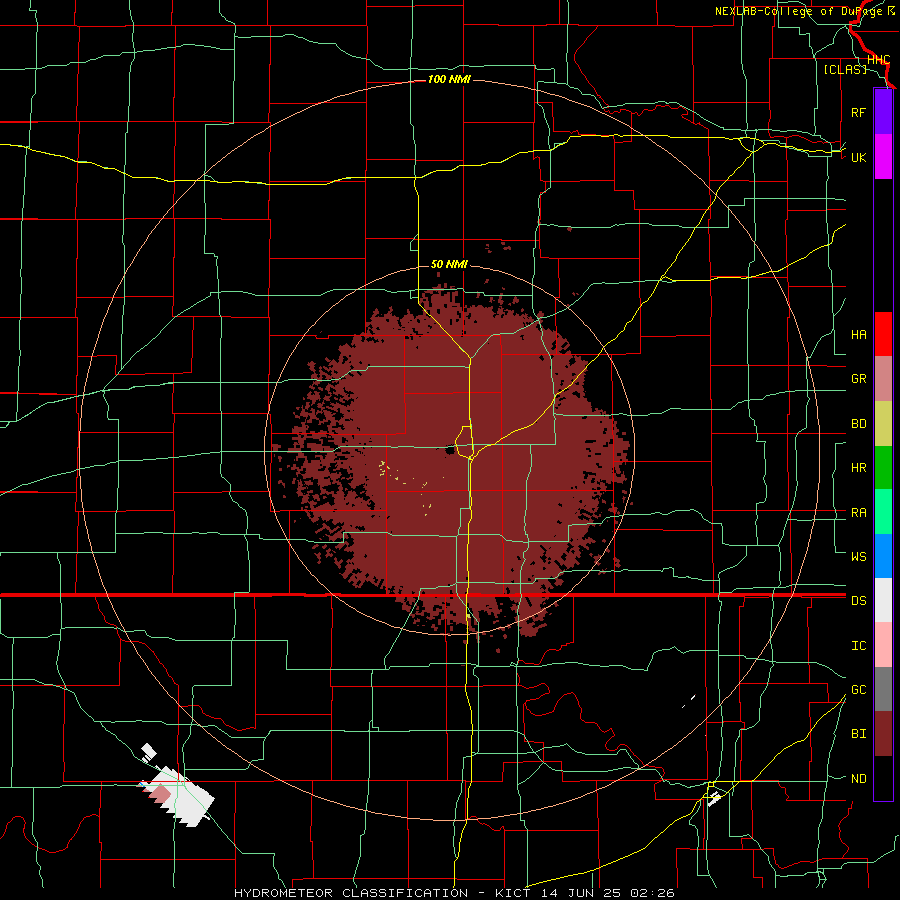Image resolution: width=900 pixels, height=900 pixels.
Task: Click the DS legend label
Action: (x=858, y=601)
